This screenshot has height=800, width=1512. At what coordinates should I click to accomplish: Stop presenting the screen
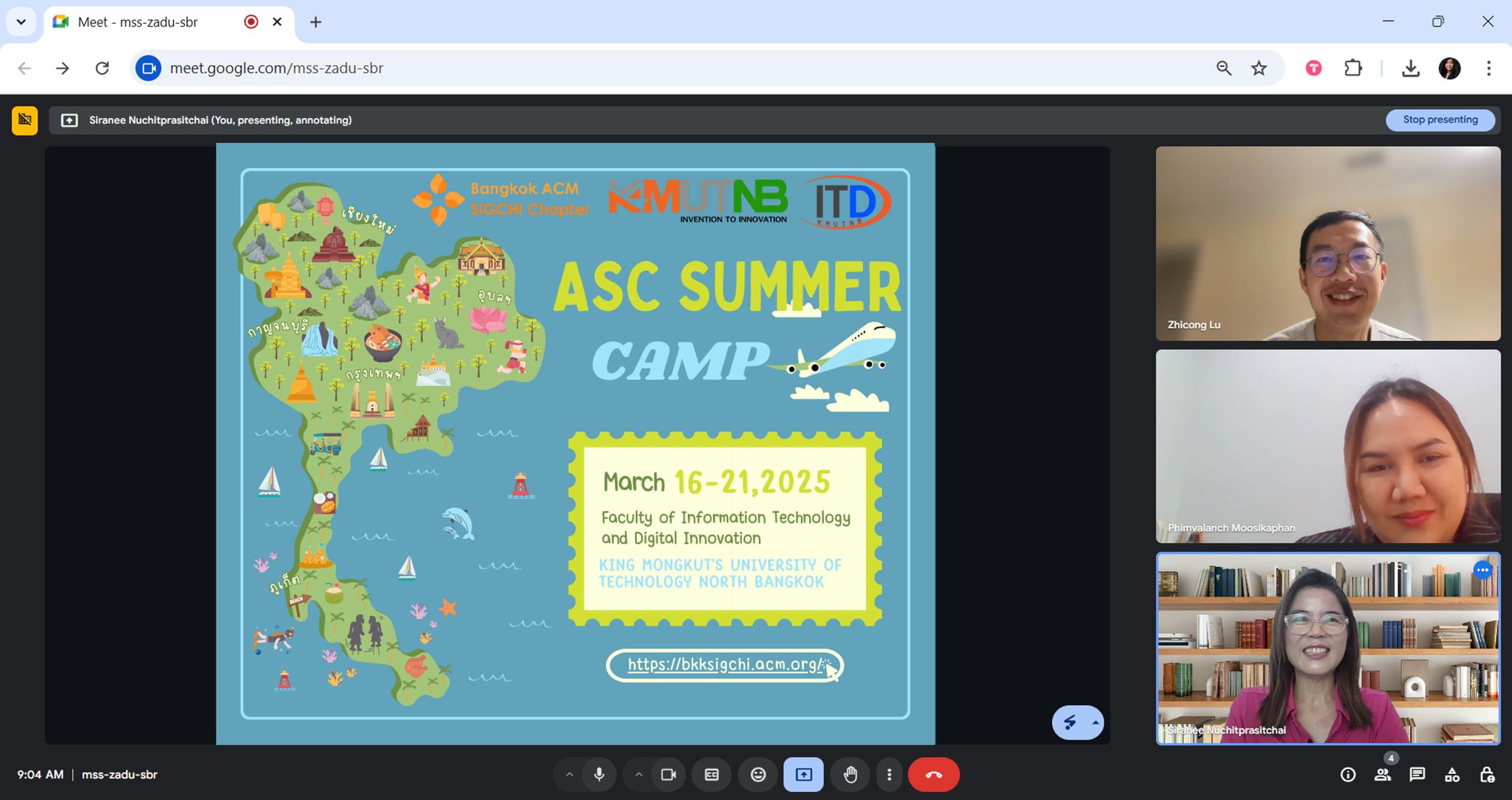pyautogui.click(x=1440, y=120)
